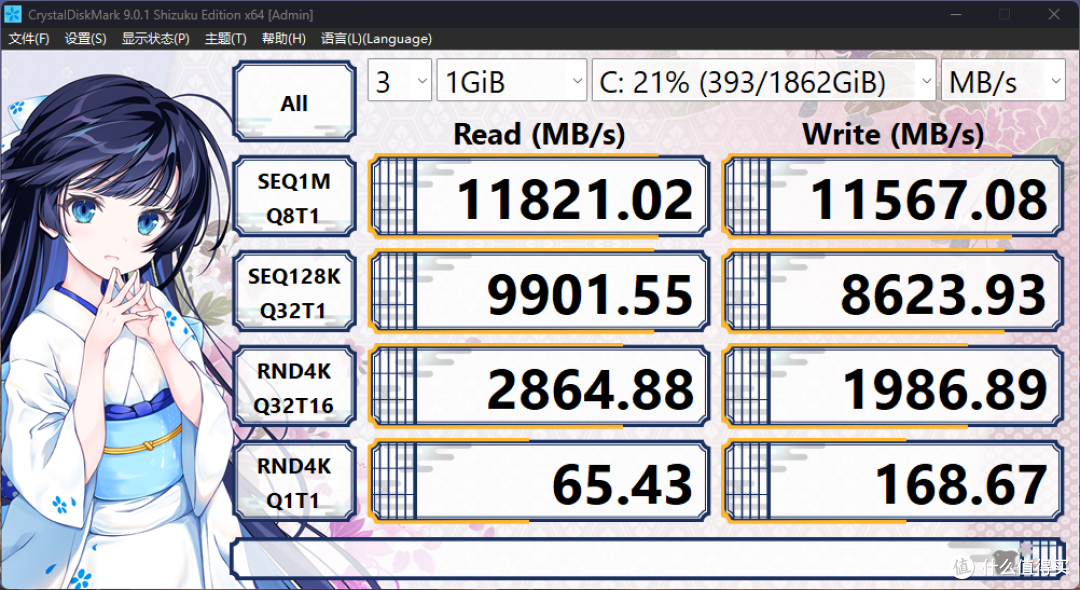Run all benchmarks with All button
This screenshot has height=590, width=1080.
point(294,103)
